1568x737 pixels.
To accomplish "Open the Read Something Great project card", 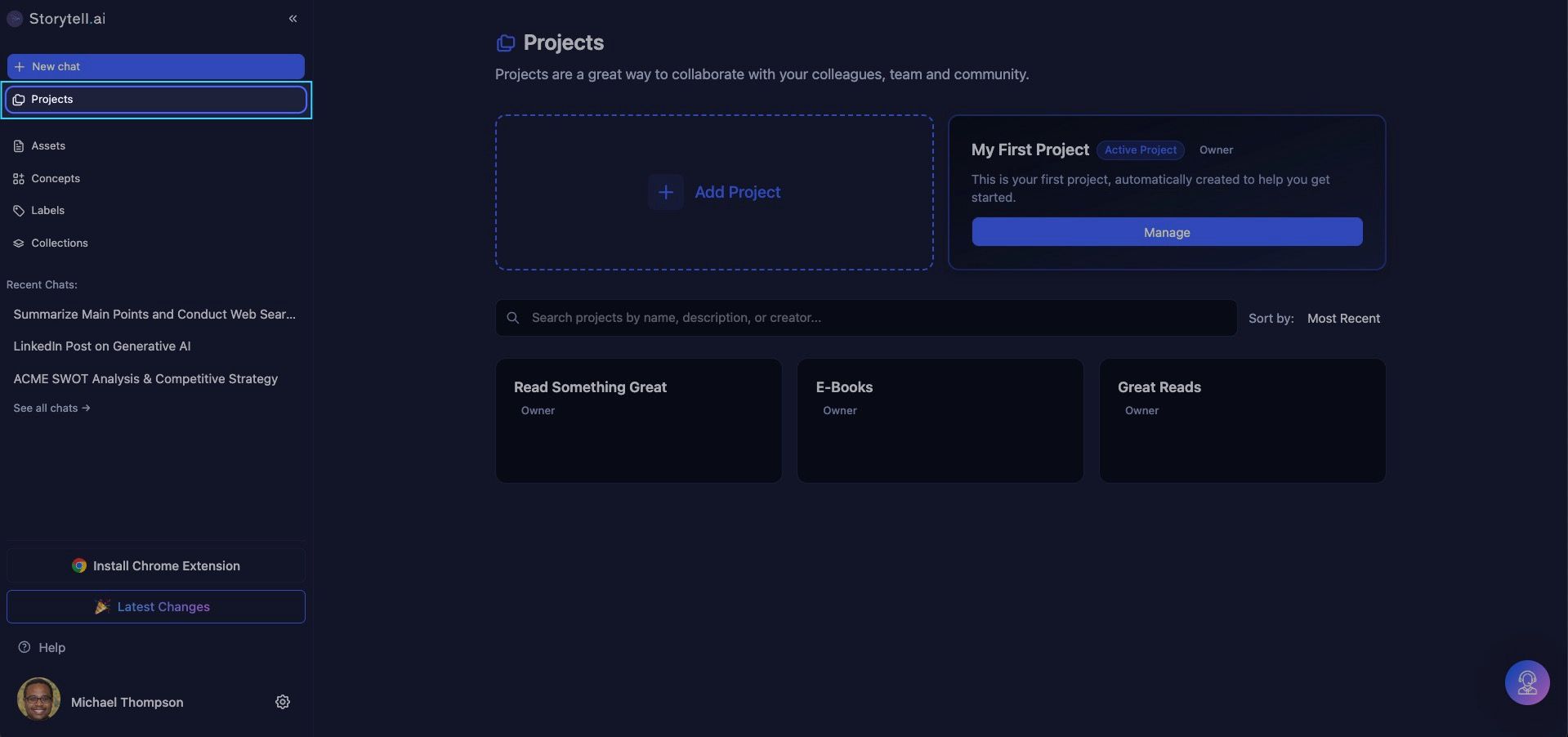I will point(638,421).
